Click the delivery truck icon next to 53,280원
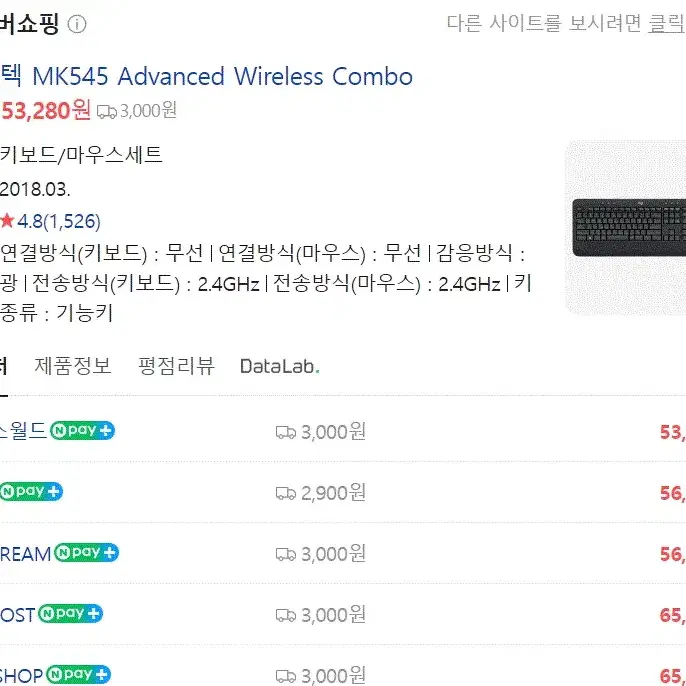The image size is (686, 686). click(106, 112)
